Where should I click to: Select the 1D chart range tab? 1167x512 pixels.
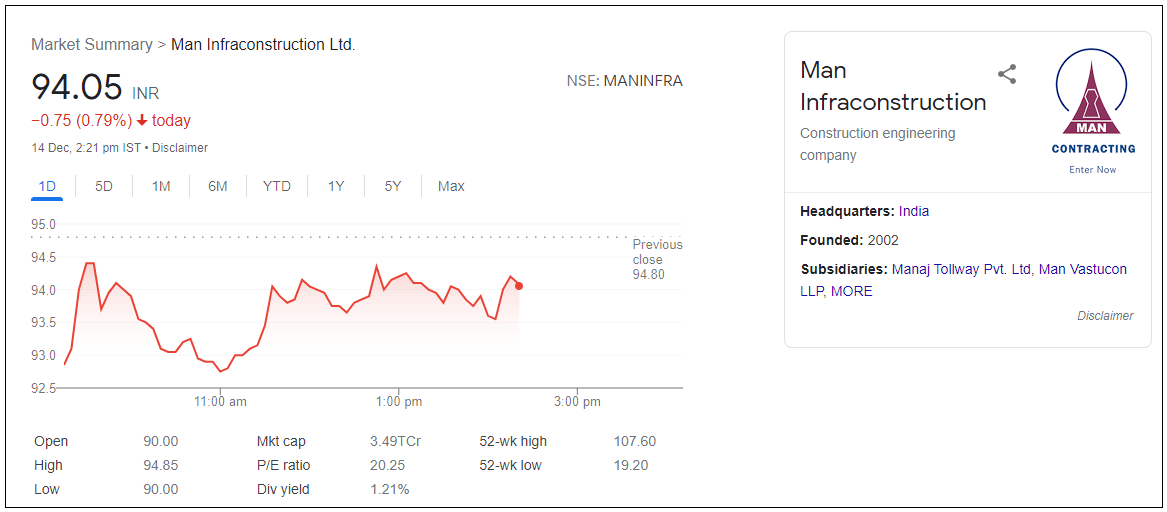[47, 186]
